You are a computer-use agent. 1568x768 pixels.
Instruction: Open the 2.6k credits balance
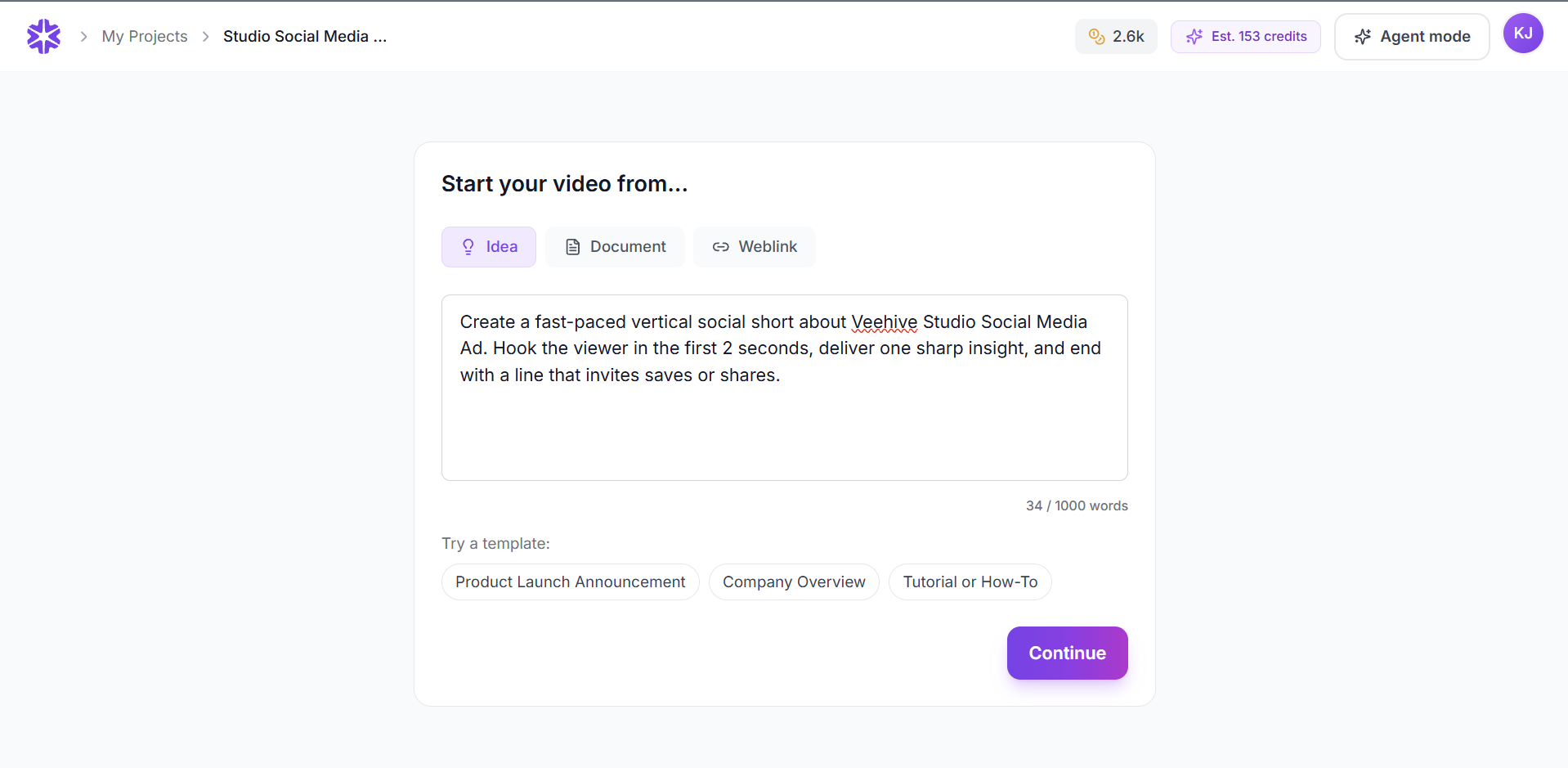pos(1116,36)
